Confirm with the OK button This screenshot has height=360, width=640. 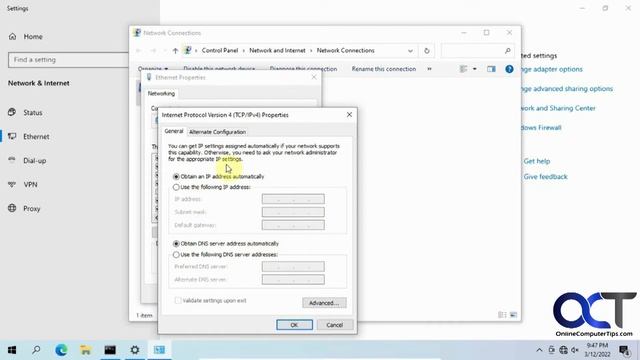(x=294, y=325)
